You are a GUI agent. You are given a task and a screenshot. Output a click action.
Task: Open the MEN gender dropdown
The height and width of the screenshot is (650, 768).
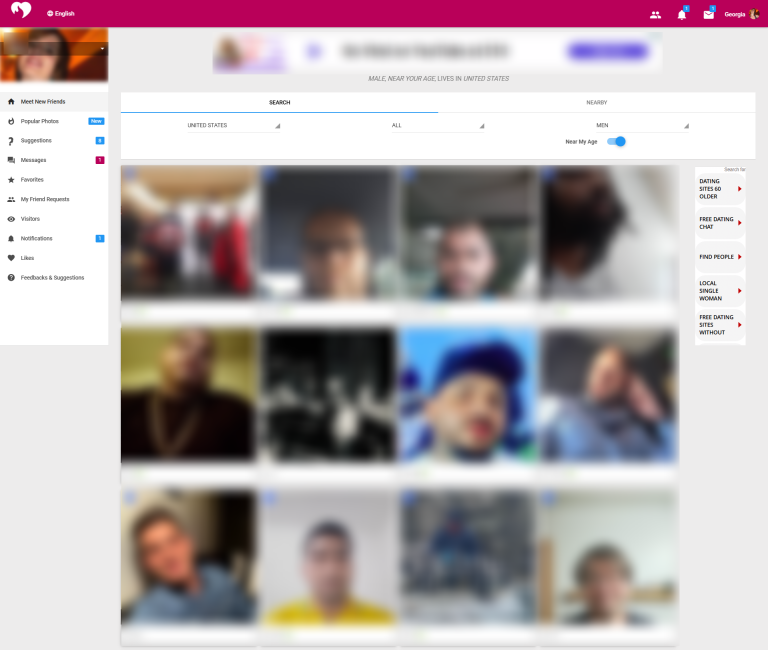[643, 125]
